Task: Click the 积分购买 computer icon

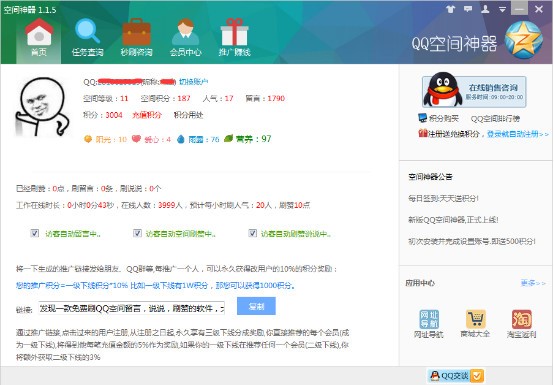Action: [x=423, y=118]
